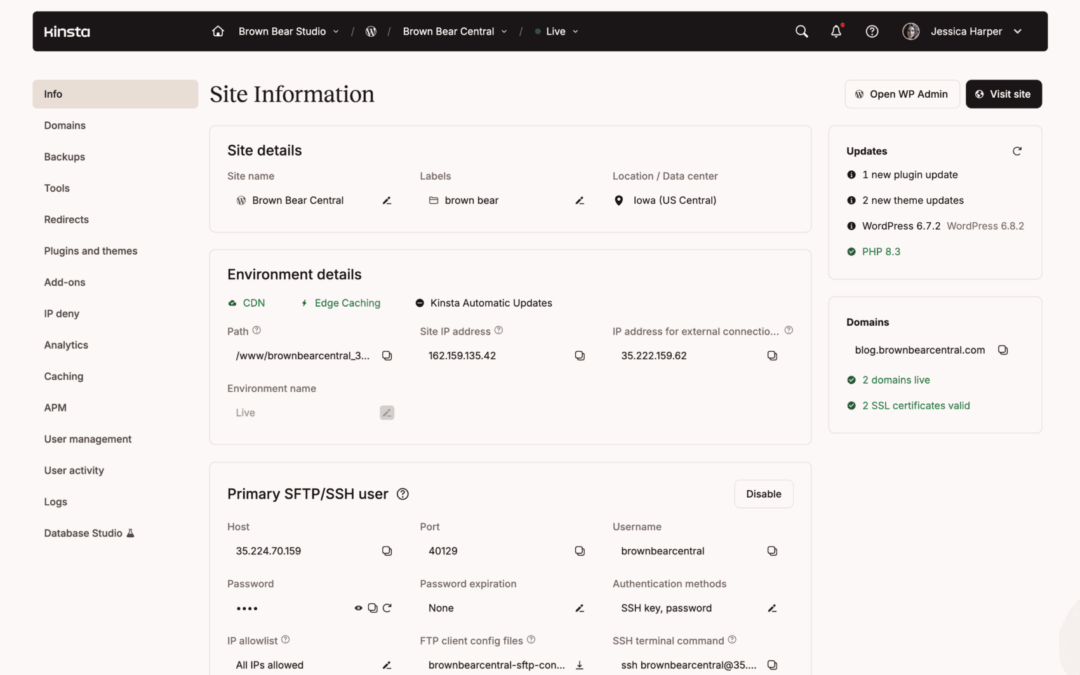
Task: Open Plugins and themes section
Action: 90,251
